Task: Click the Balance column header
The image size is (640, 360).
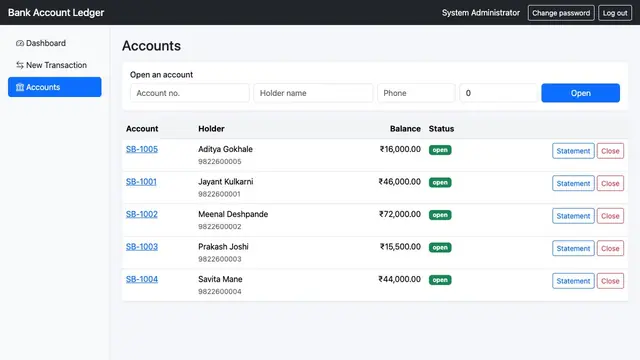Action: pyautogui.click(x=405, y=129)
